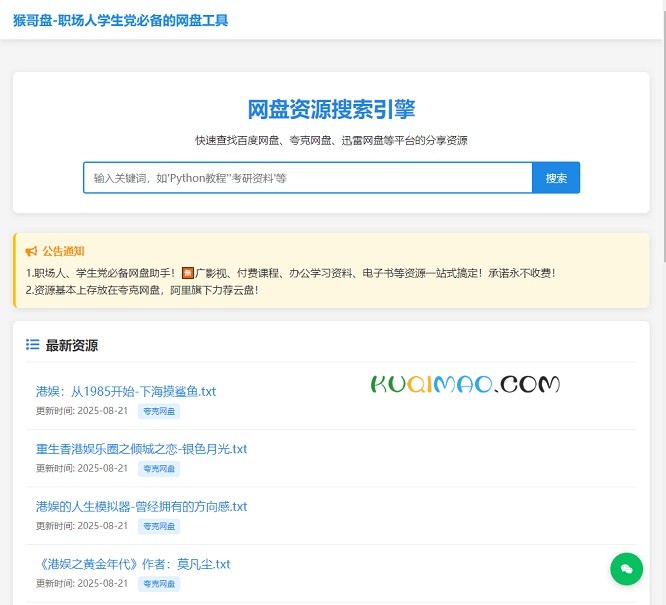Open the 猴哥盘 site title link

pos(121,20)
